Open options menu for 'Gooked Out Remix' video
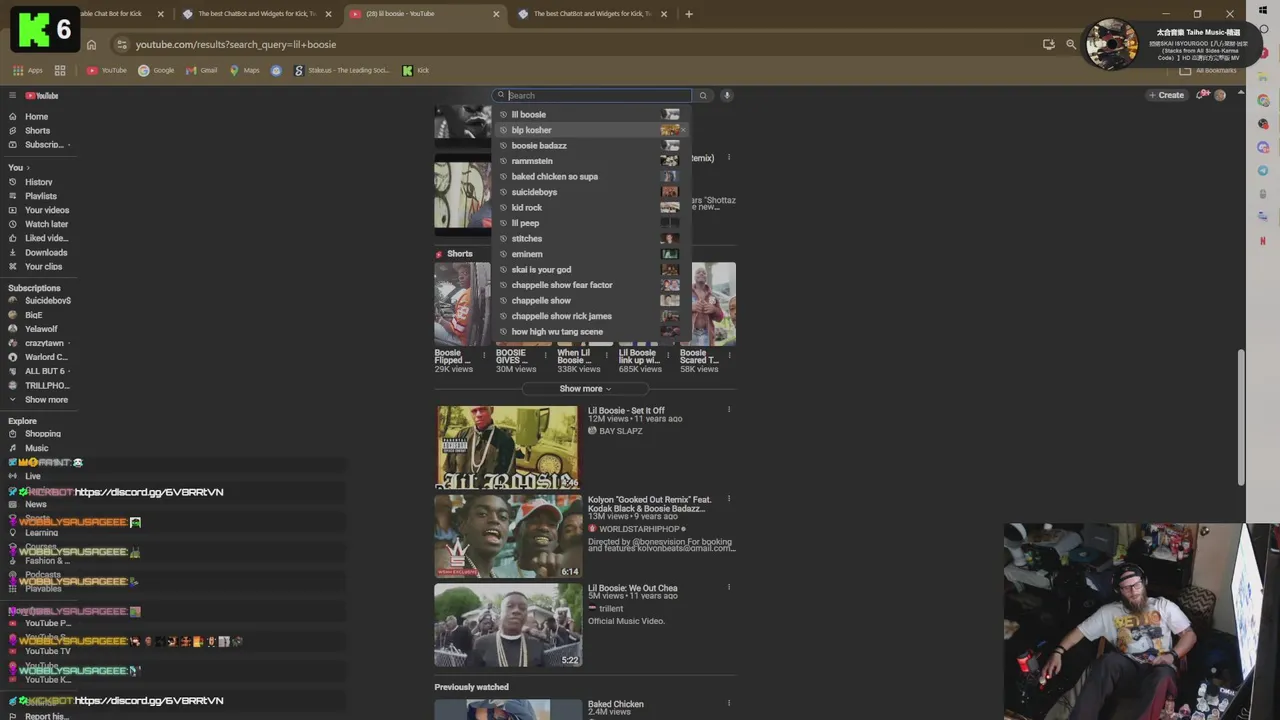 729,499
